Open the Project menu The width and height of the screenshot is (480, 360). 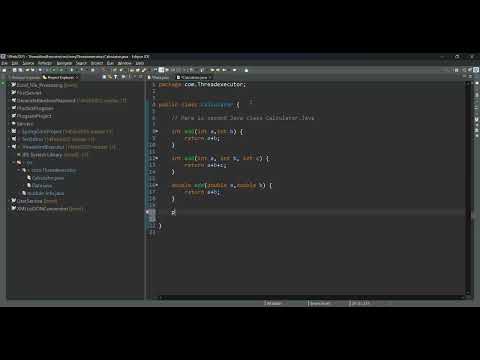tap(97, 63)
